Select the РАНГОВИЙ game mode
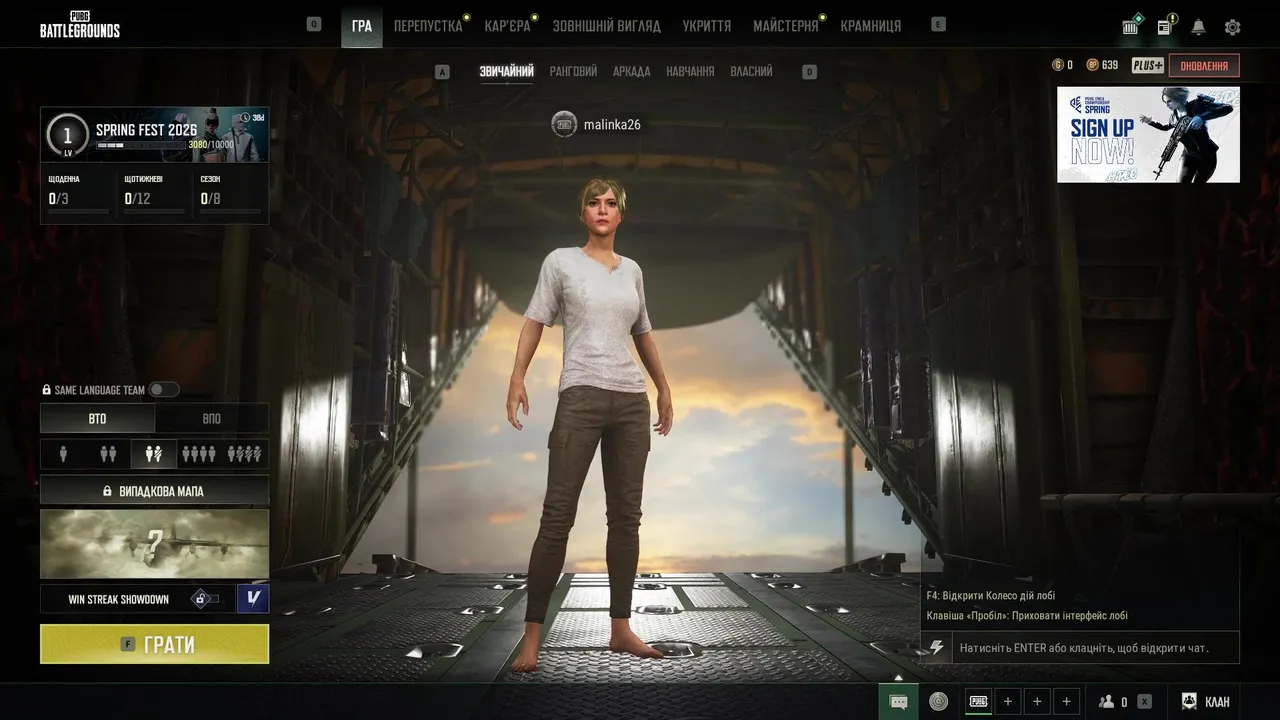This screenshot has height=720, width=1280. click(573, 72)
